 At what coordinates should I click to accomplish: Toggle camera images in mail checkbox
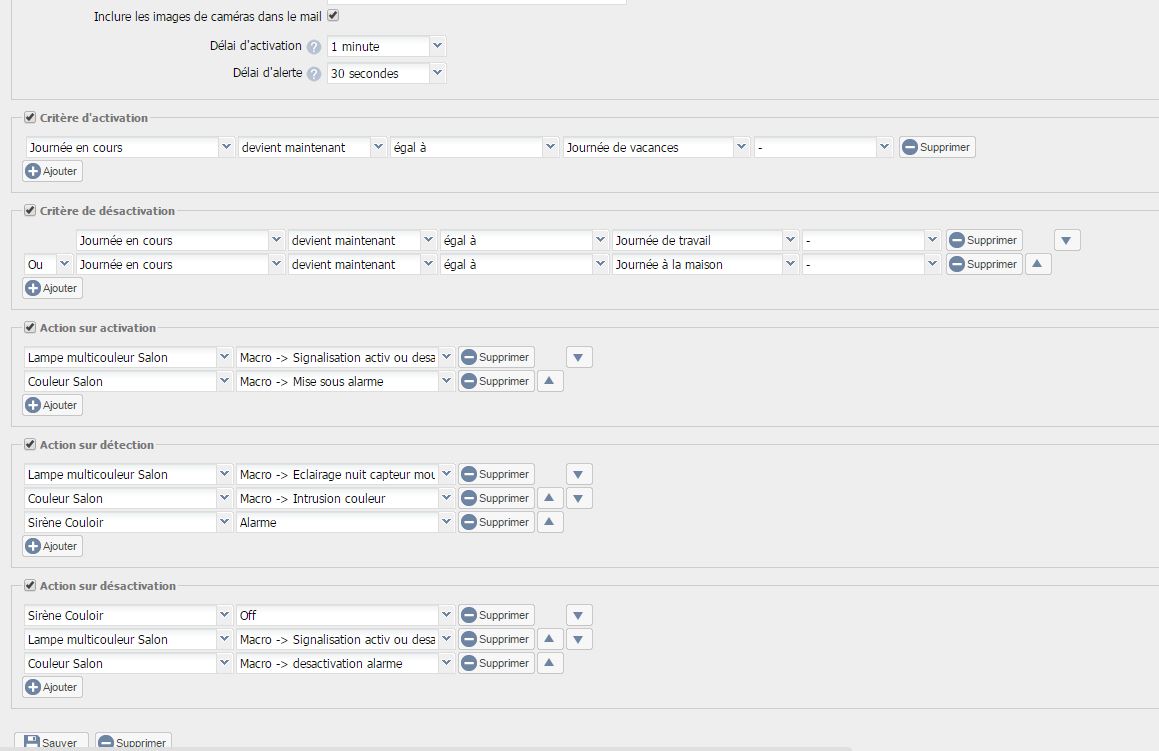coord(333,16)
